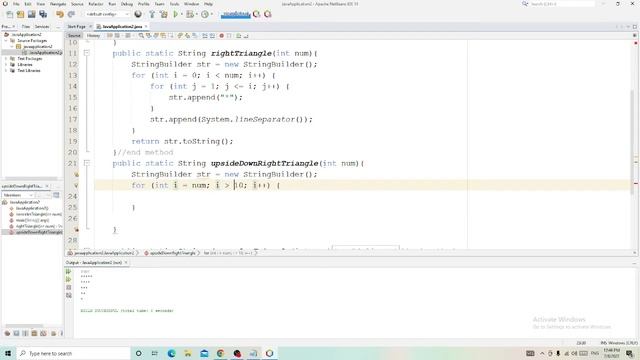Click the New File toolbar icon
640x360 pixels.
click(9, 14)
